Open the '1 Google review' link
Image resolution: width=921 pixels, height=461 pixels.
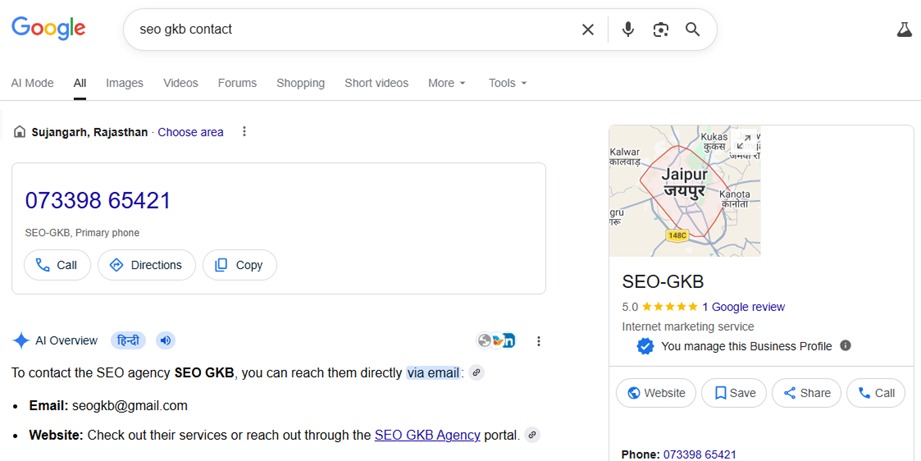[x=743, y=307]
